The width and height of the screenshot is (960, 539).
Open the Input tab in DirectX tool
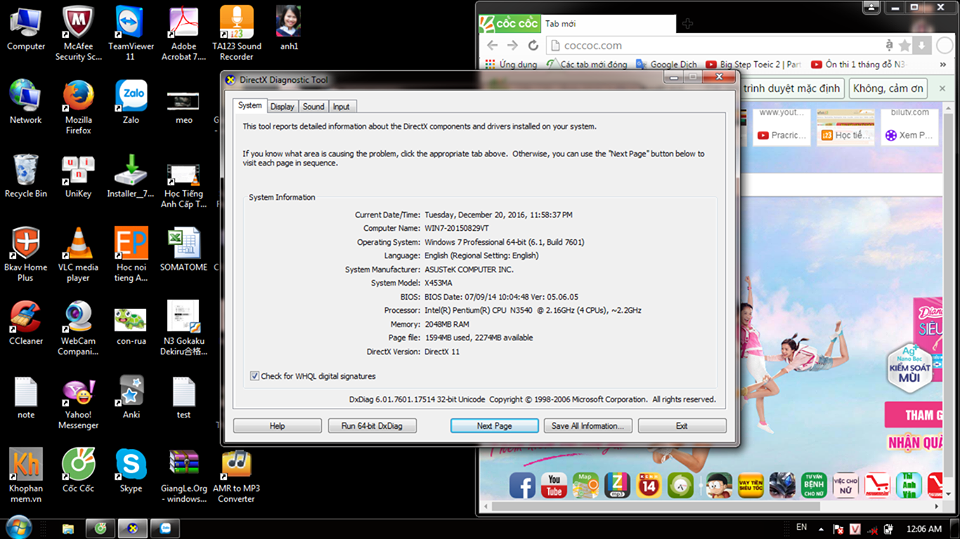pos(341,106)
